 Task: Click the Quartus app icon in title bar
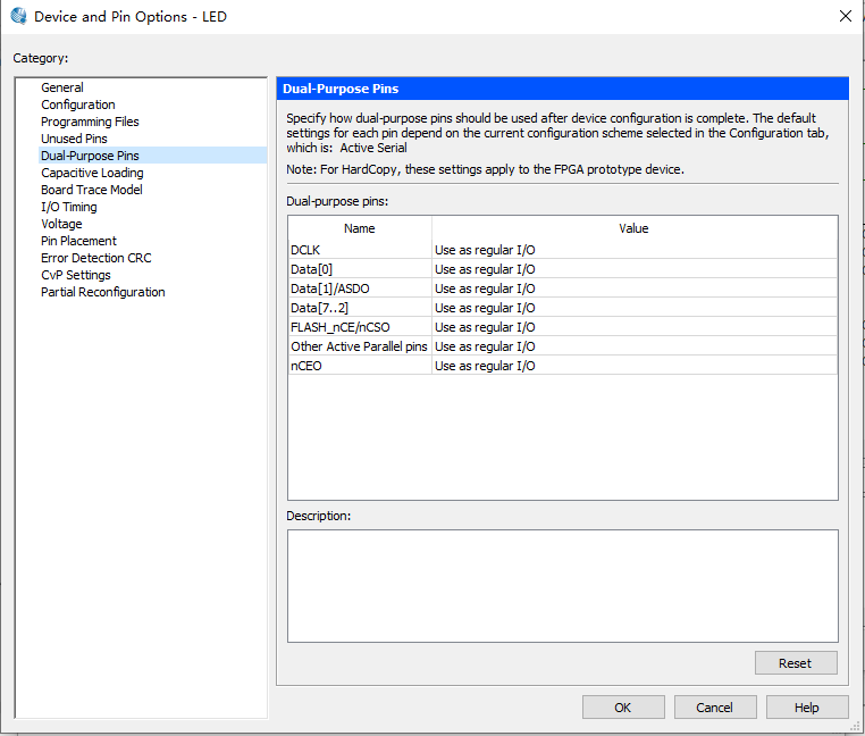point(18,16)
